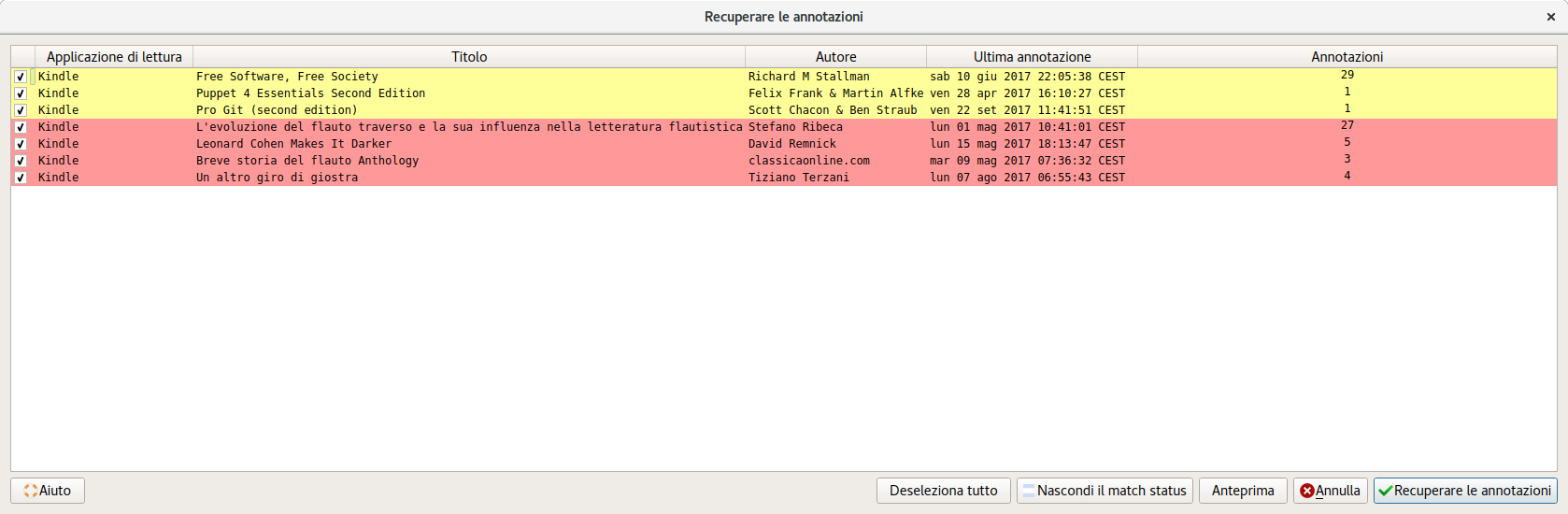Toggle checkbox for Leonard Cohen Makes It Darker
Screen dimensions: 1568x514
click(21, 144)
